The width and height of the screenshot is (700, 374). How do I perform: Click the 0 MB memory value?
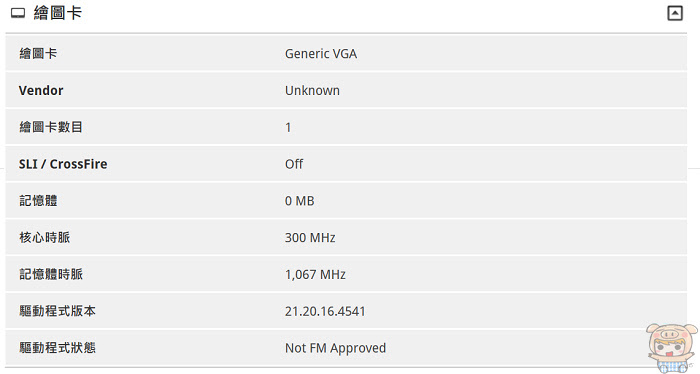(x=300, y=201)
